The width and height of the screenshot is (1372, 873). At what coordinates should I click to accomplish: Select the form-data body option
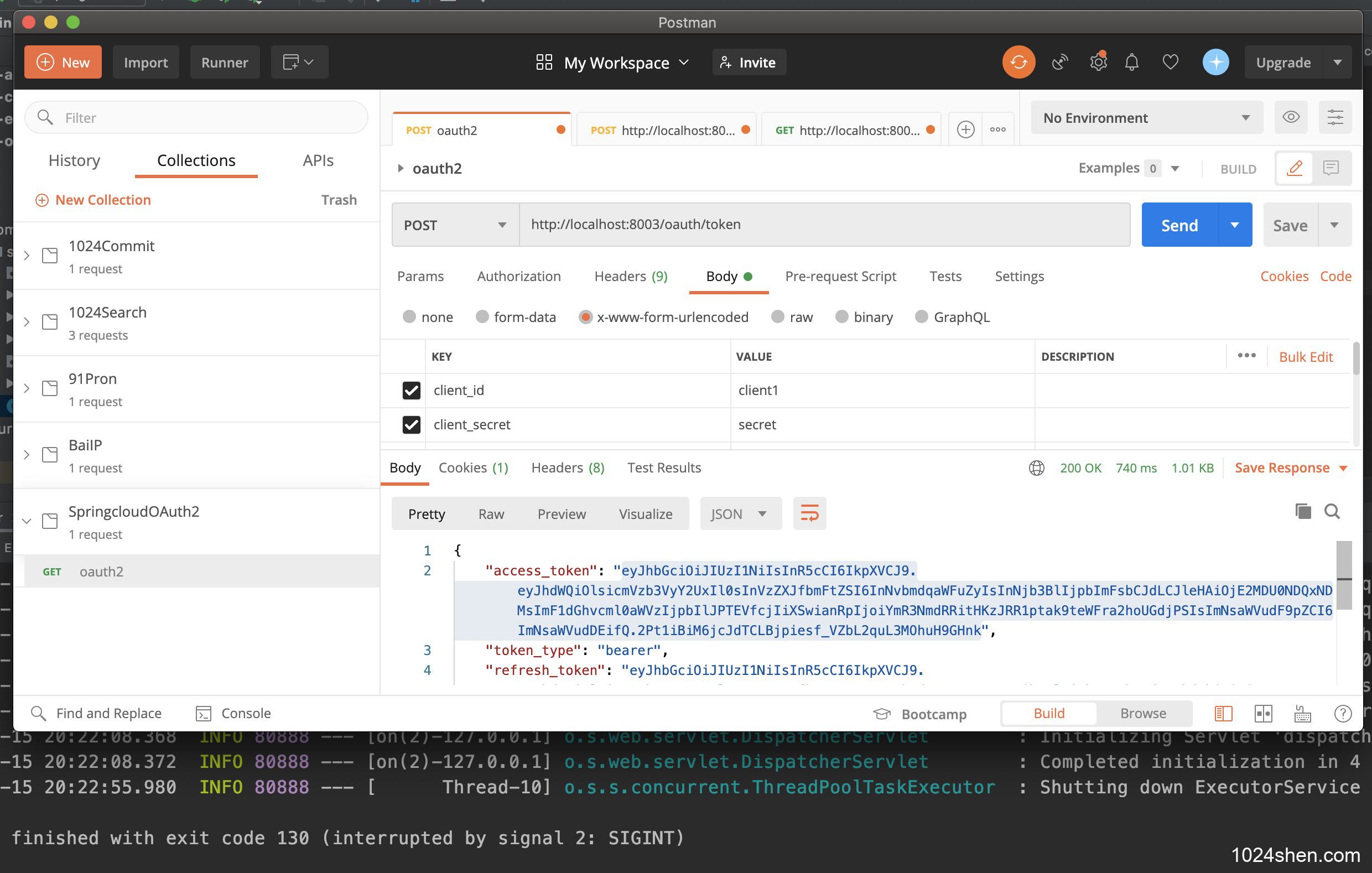coord(482,317)
